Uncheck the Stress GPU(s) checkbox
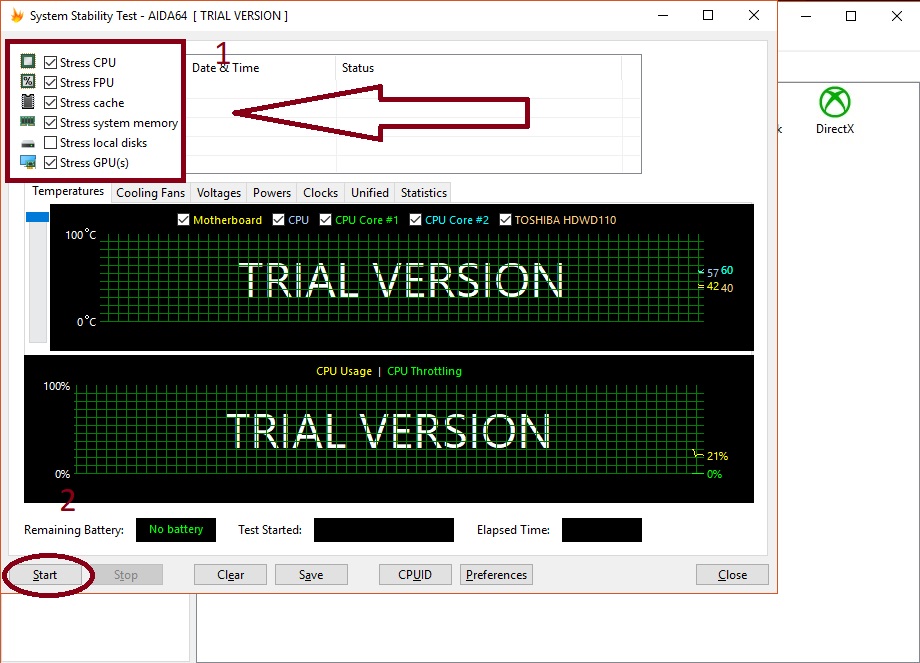 click(x=50, y=163)
